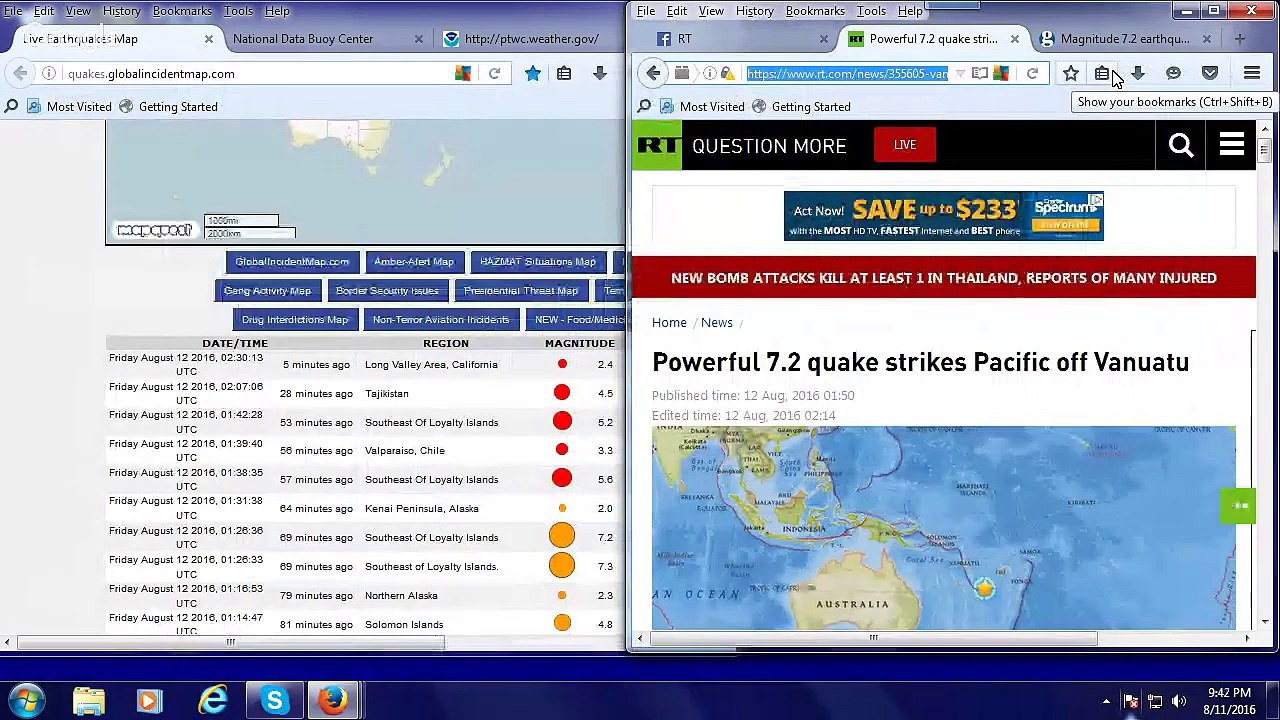Open Firefox menu in right browser
This screenshot has height=720, width=1280.
click(1252, 73)
